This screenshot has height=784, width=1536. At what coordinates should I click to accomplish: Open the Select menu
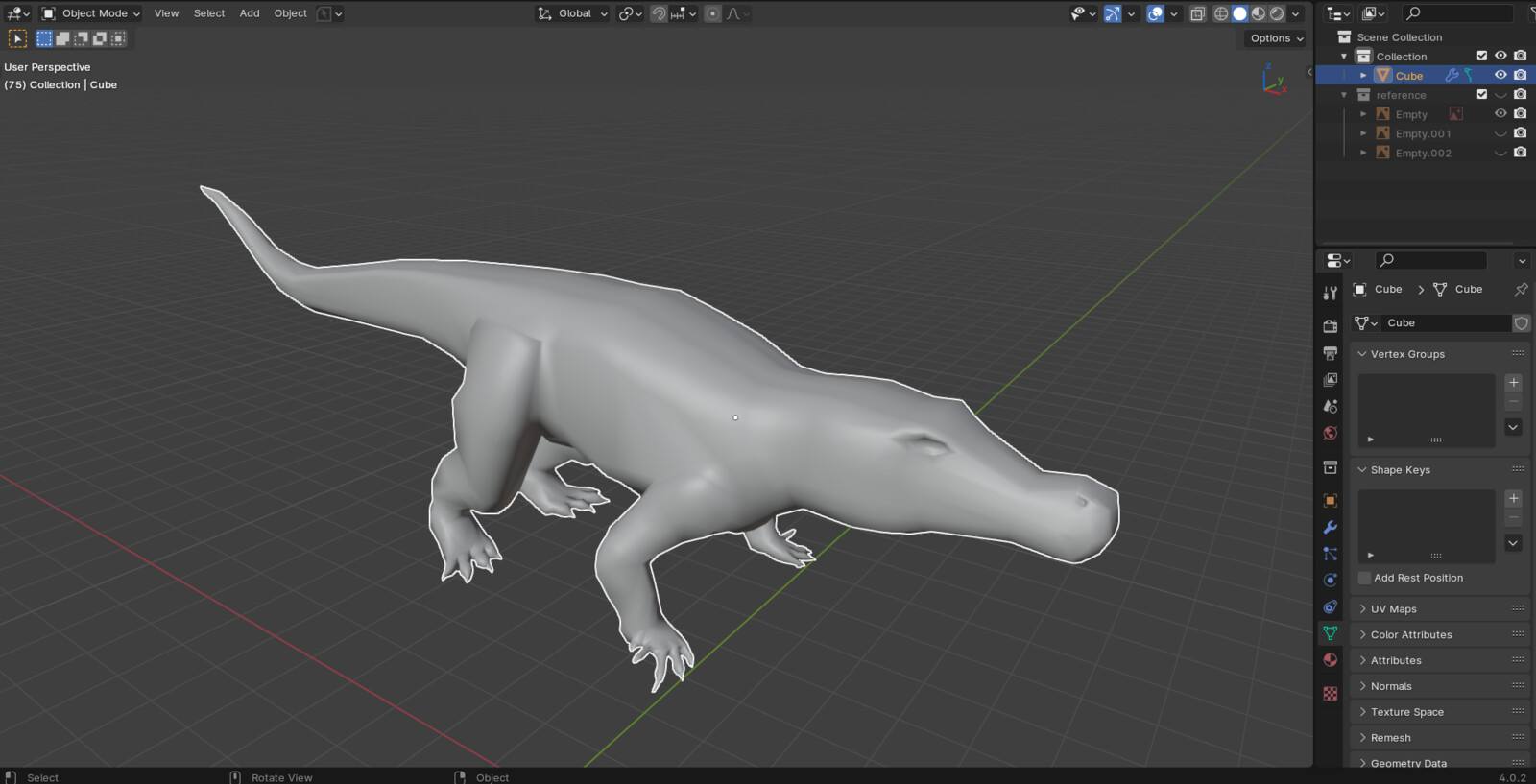[x=208, y=13]
